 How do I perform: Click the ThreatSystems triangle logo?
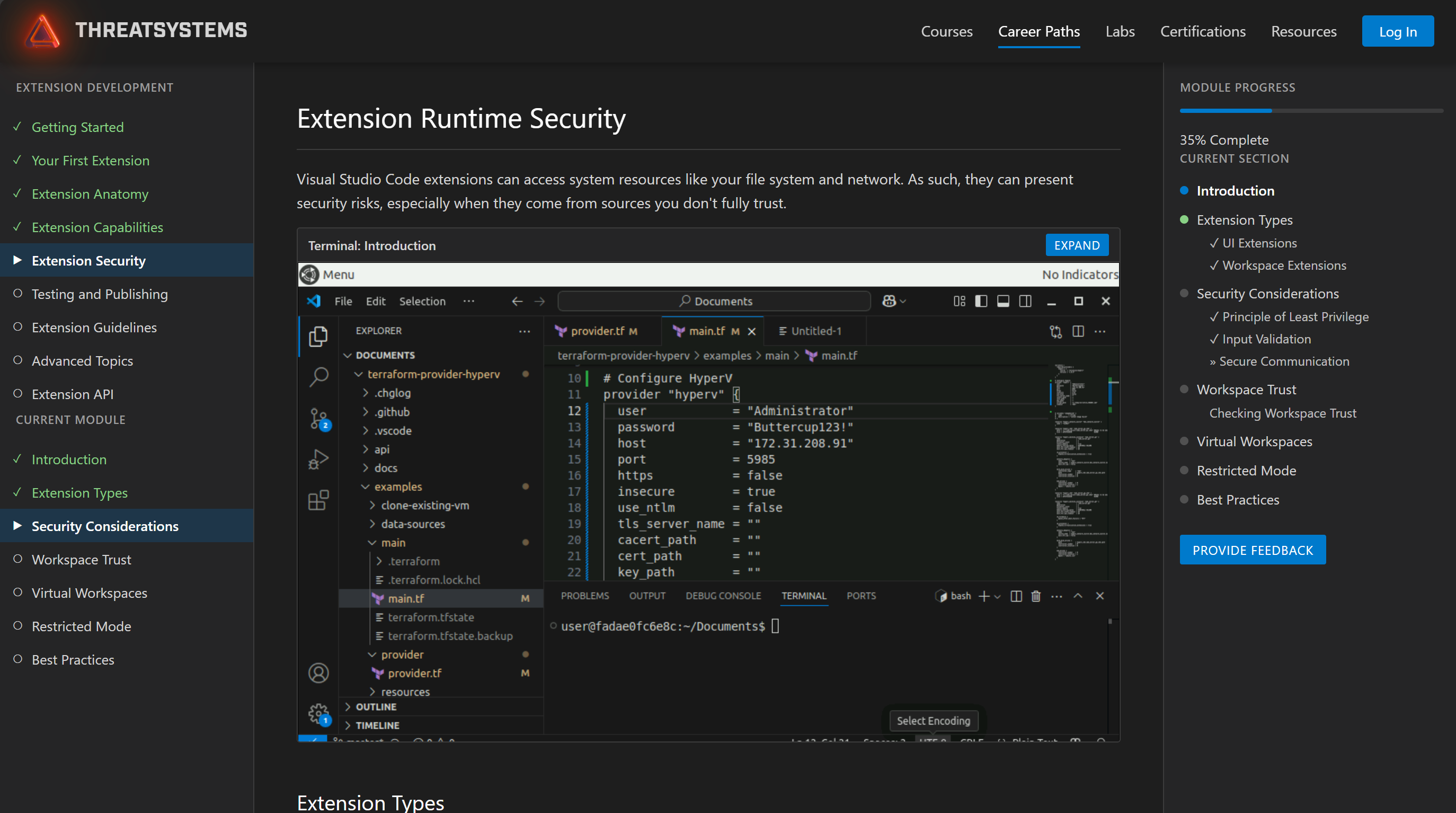(x=42, y=31)
